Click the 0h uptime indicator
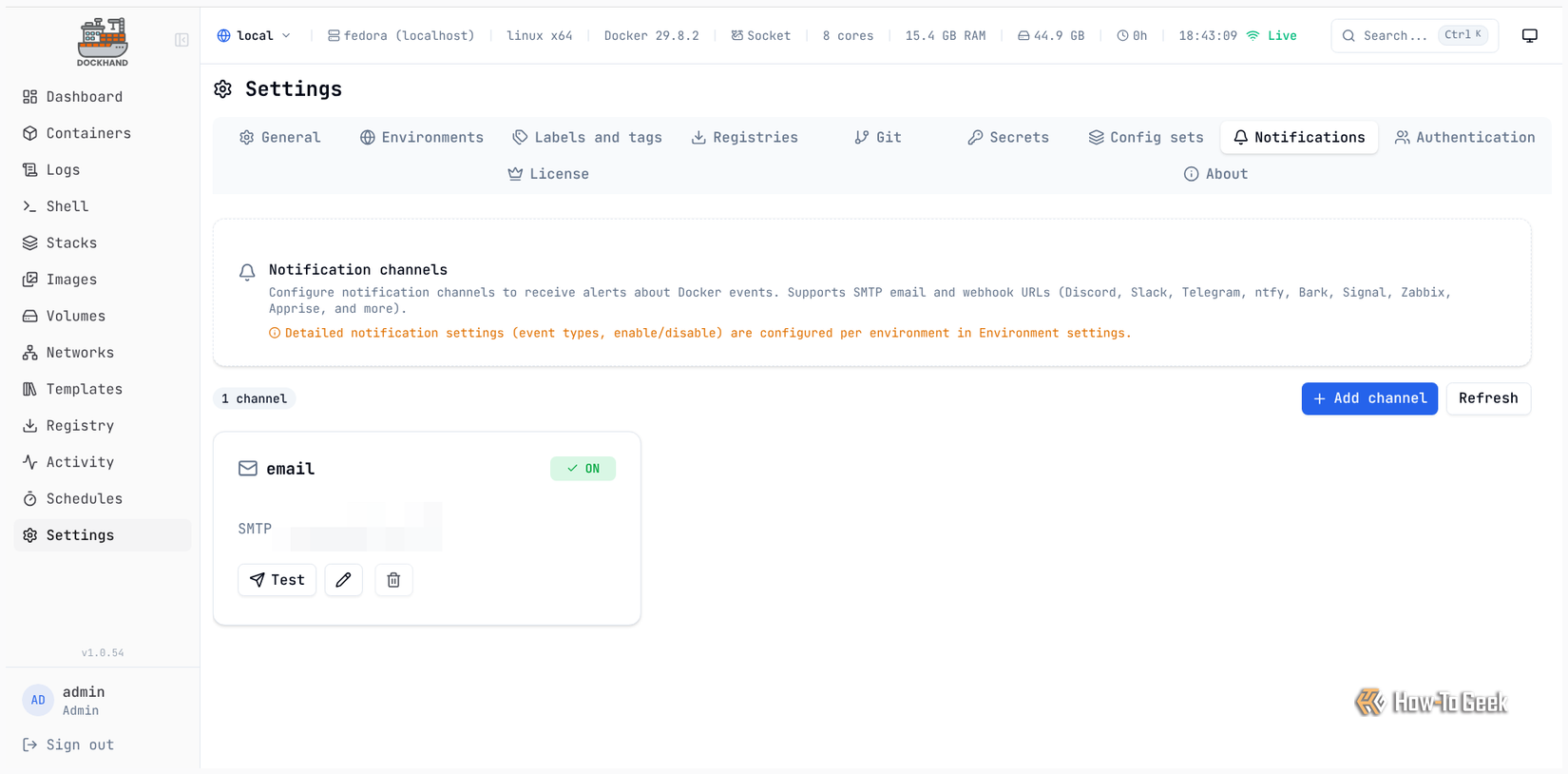 tap(1131, 36)
